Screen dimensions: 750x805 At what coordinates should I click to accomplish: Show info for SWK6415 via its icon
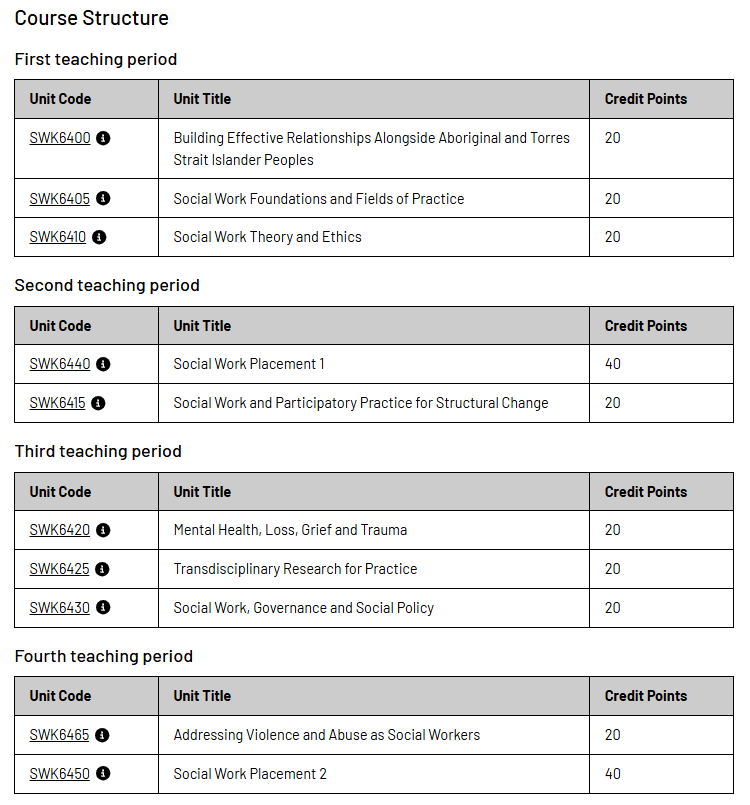pyautogui.click(x=98, y=403)
